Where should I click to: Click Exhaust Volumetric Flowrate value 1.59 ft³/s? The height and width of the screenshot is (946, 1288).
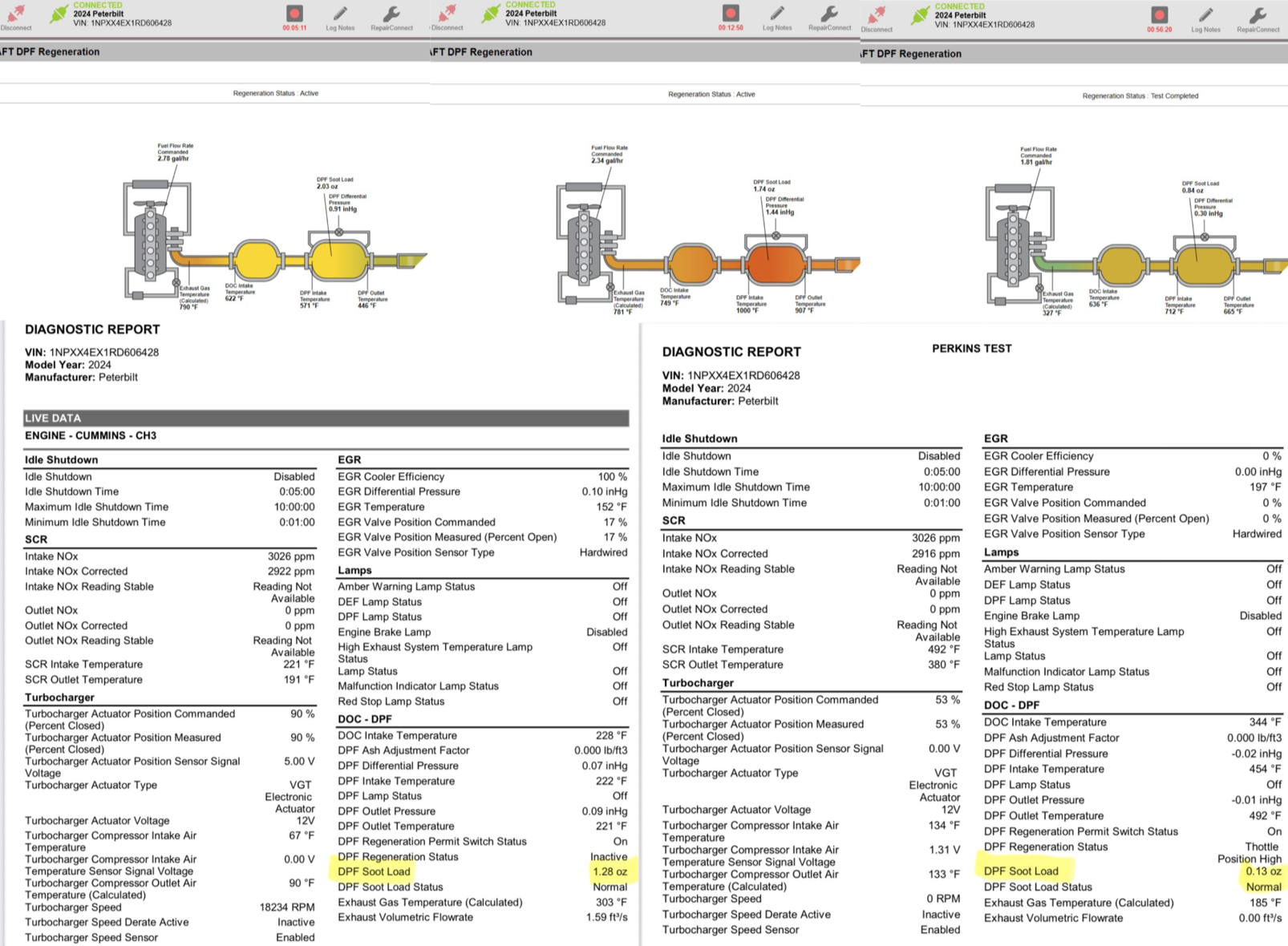(606, 917)
